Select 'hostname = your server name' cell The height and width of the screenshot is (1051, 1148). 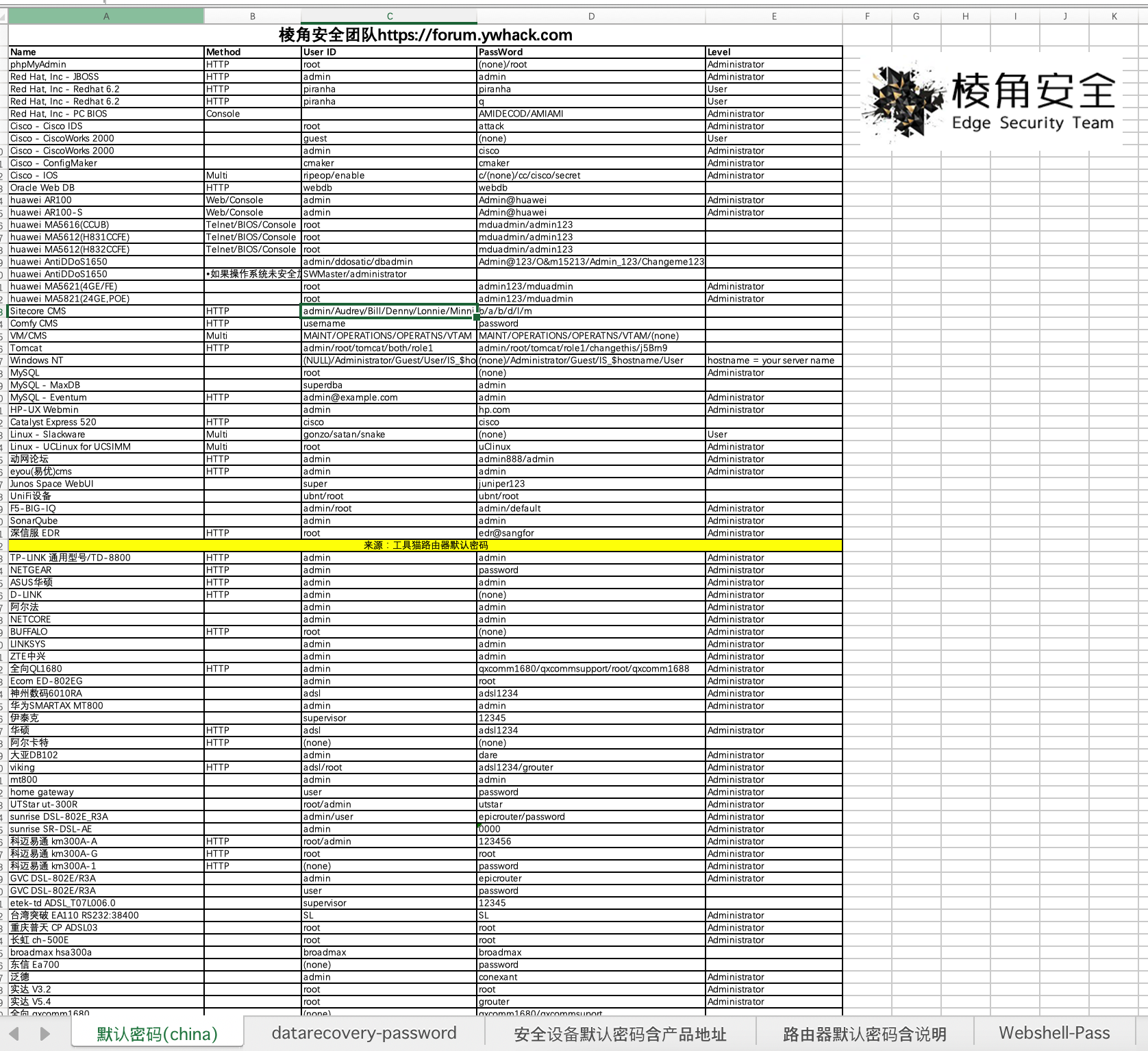[x=774, y=360]
